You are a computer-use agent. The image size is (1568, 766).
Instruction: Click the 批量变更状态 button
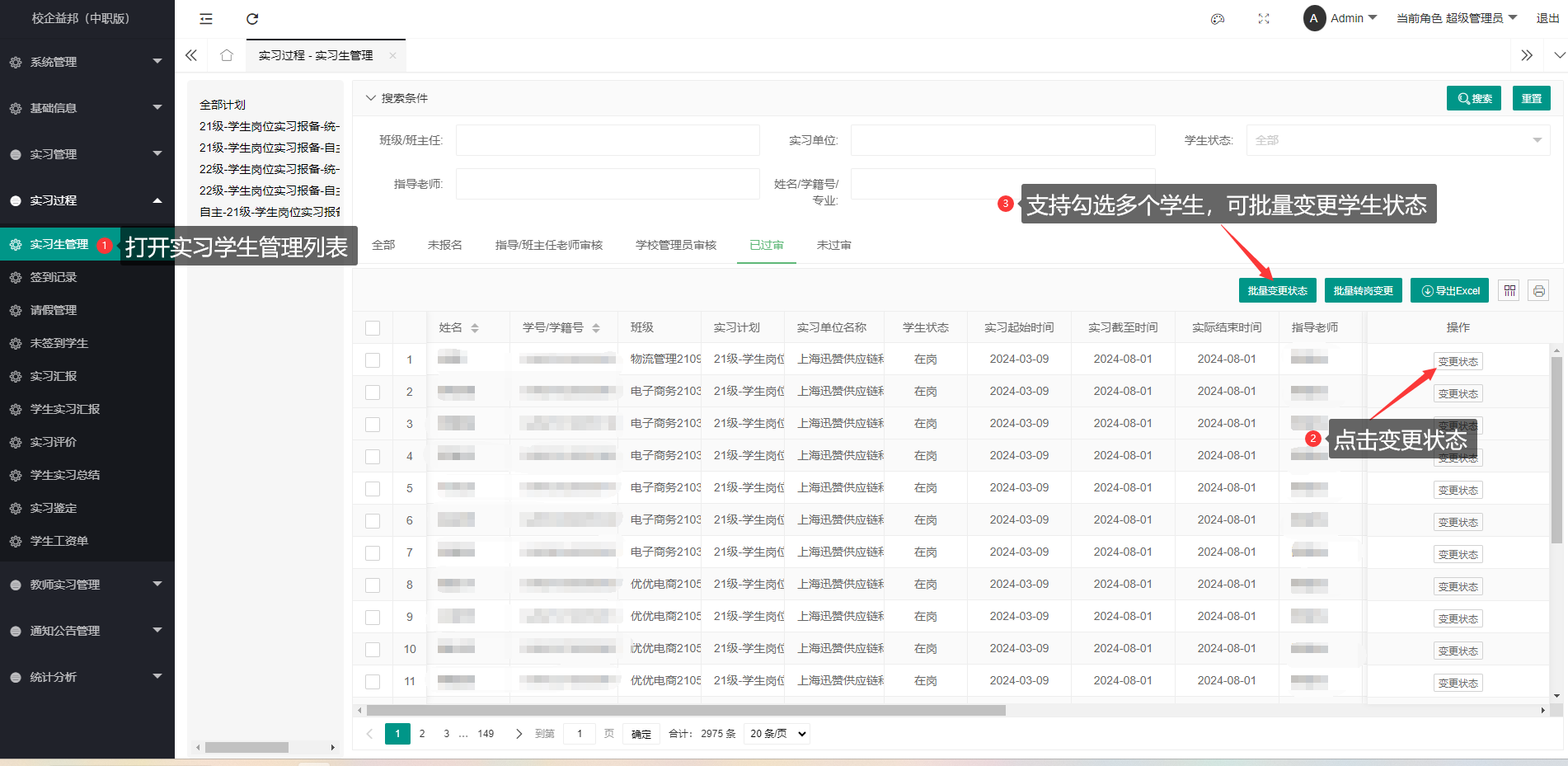(x=1277, y=291)
